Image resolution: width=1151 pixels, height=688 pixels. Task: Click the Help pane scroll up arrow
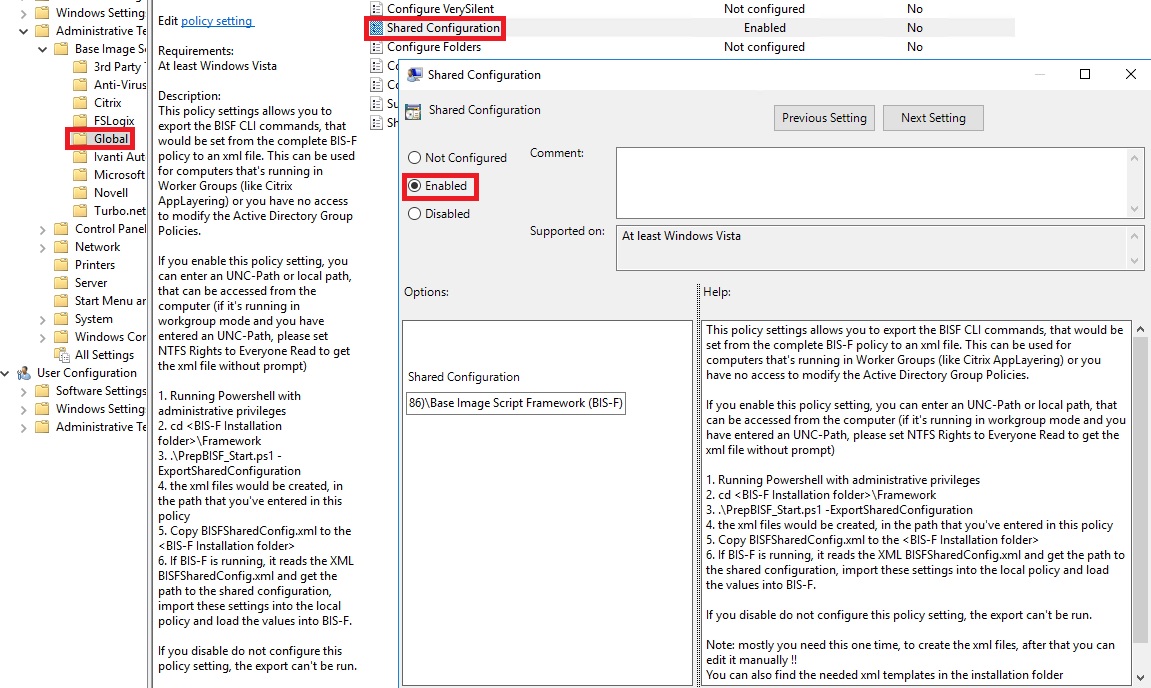1141,330
